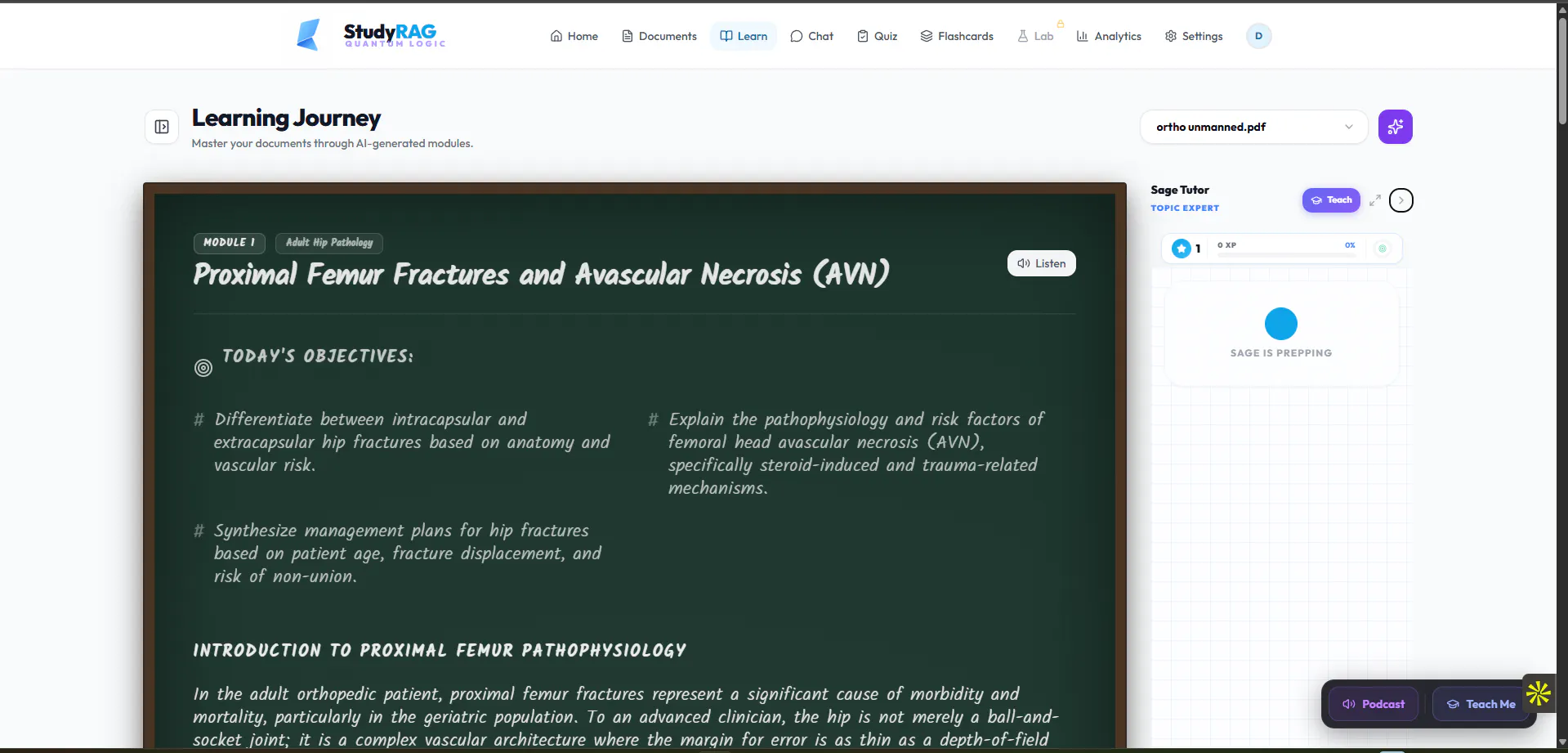Image resolution: width=1568 pixels, height=753 pixels.
Task: Open Flashcards from the navigation bar
Action: (957, 36)
